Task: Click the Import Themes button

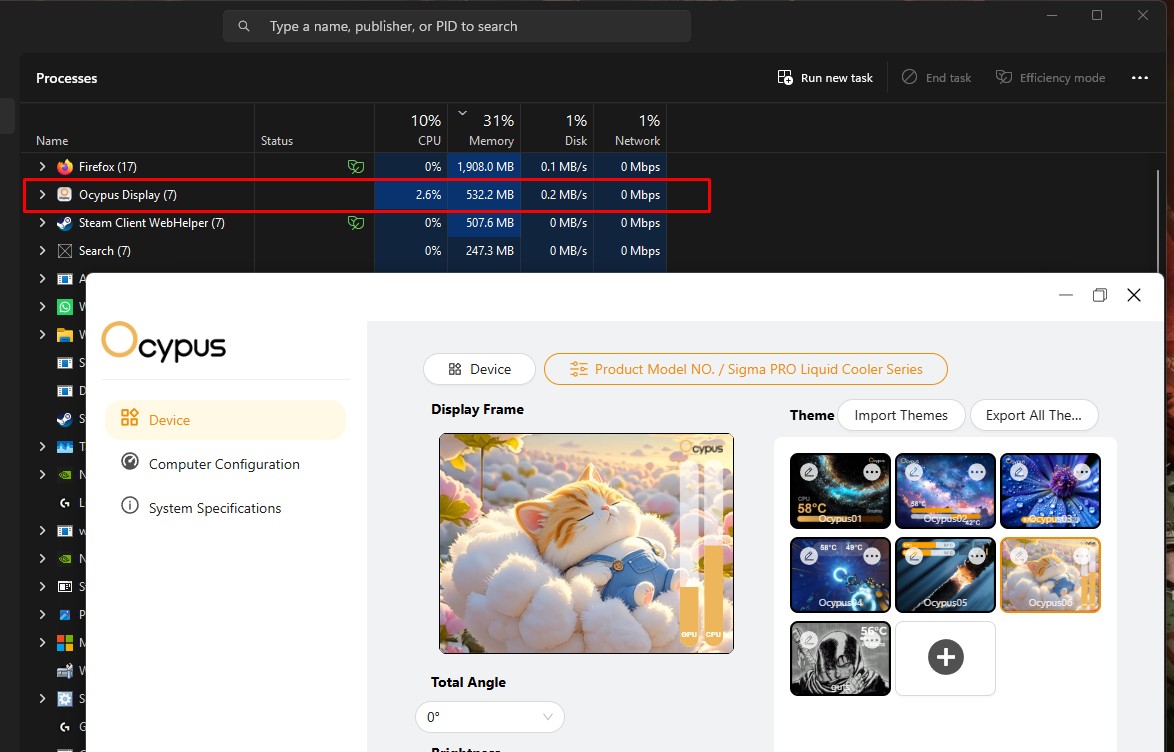Action: 901,415
